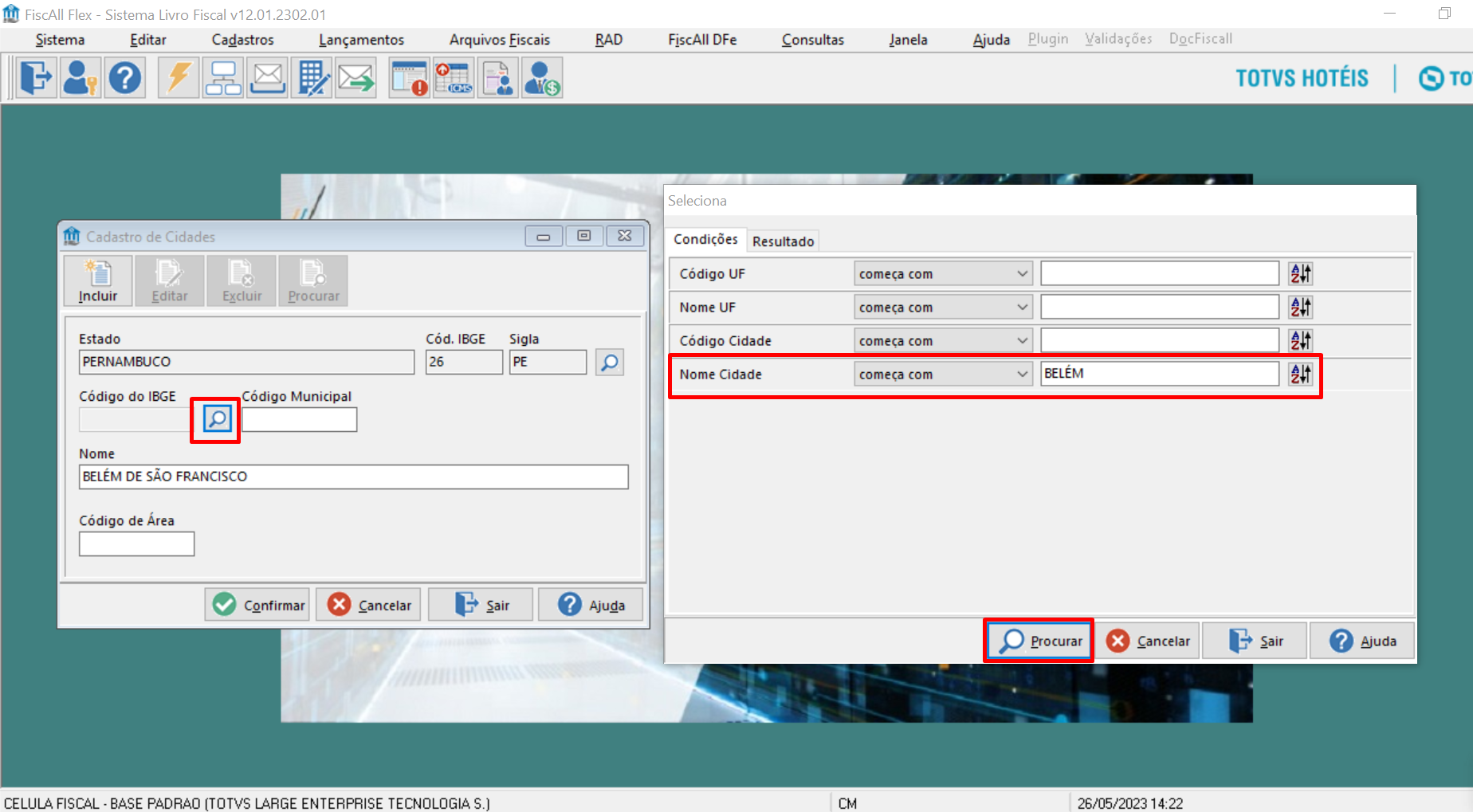1473x812 pixels.
Task: Open the DocFiscall menu
Action: (x=1200, y=38)
